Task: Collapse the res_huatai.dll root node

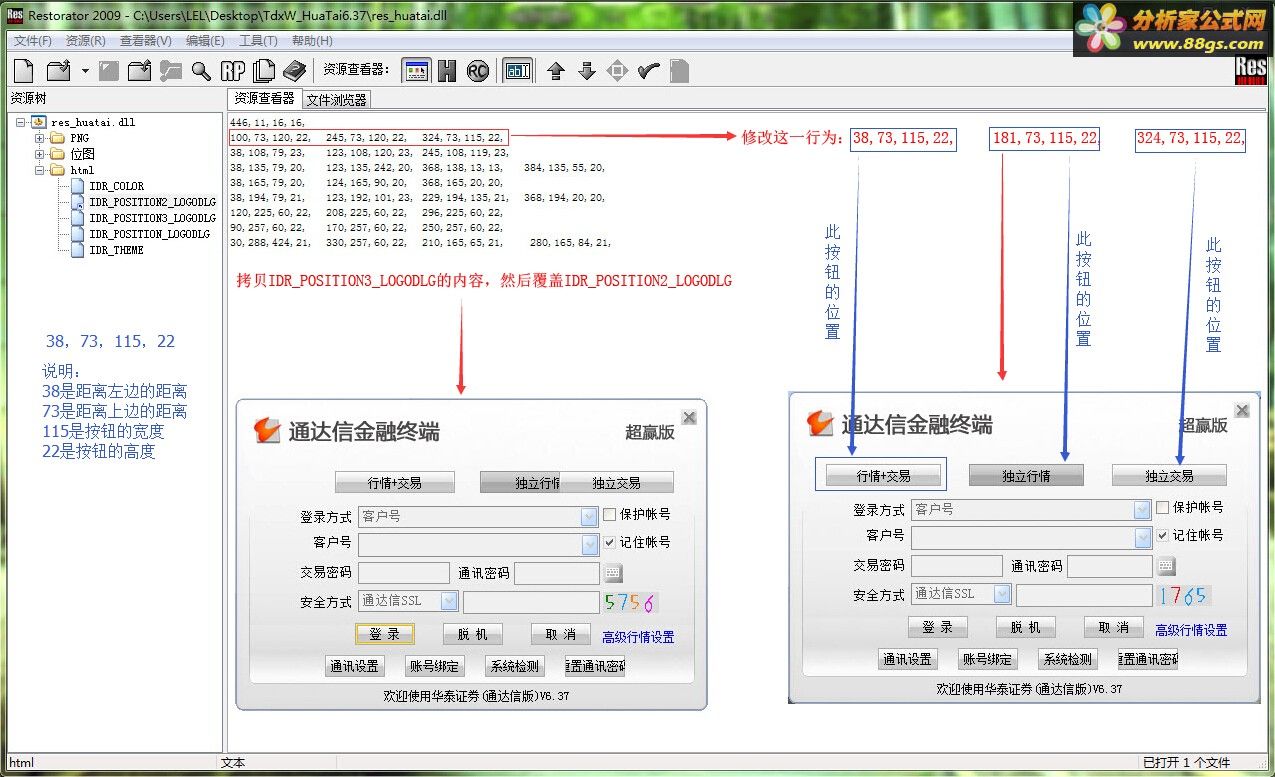Action: pyautogui.click(x=21, y=122)
